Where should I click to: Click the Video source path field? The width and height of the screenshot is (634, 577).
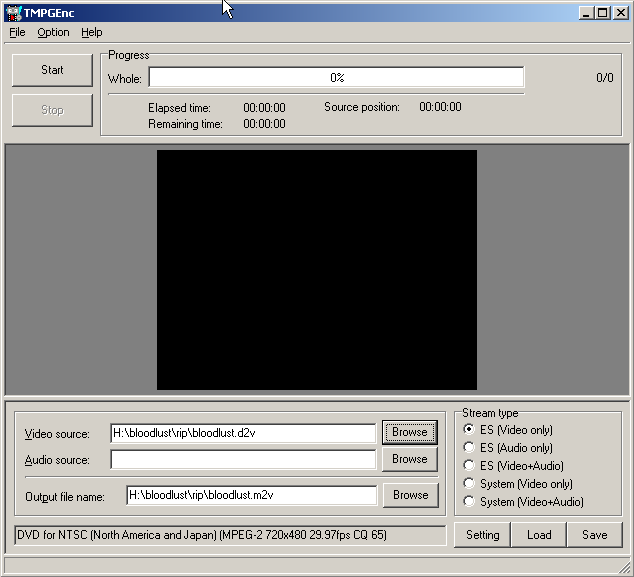pyautogui.click(x=243, y=433)
